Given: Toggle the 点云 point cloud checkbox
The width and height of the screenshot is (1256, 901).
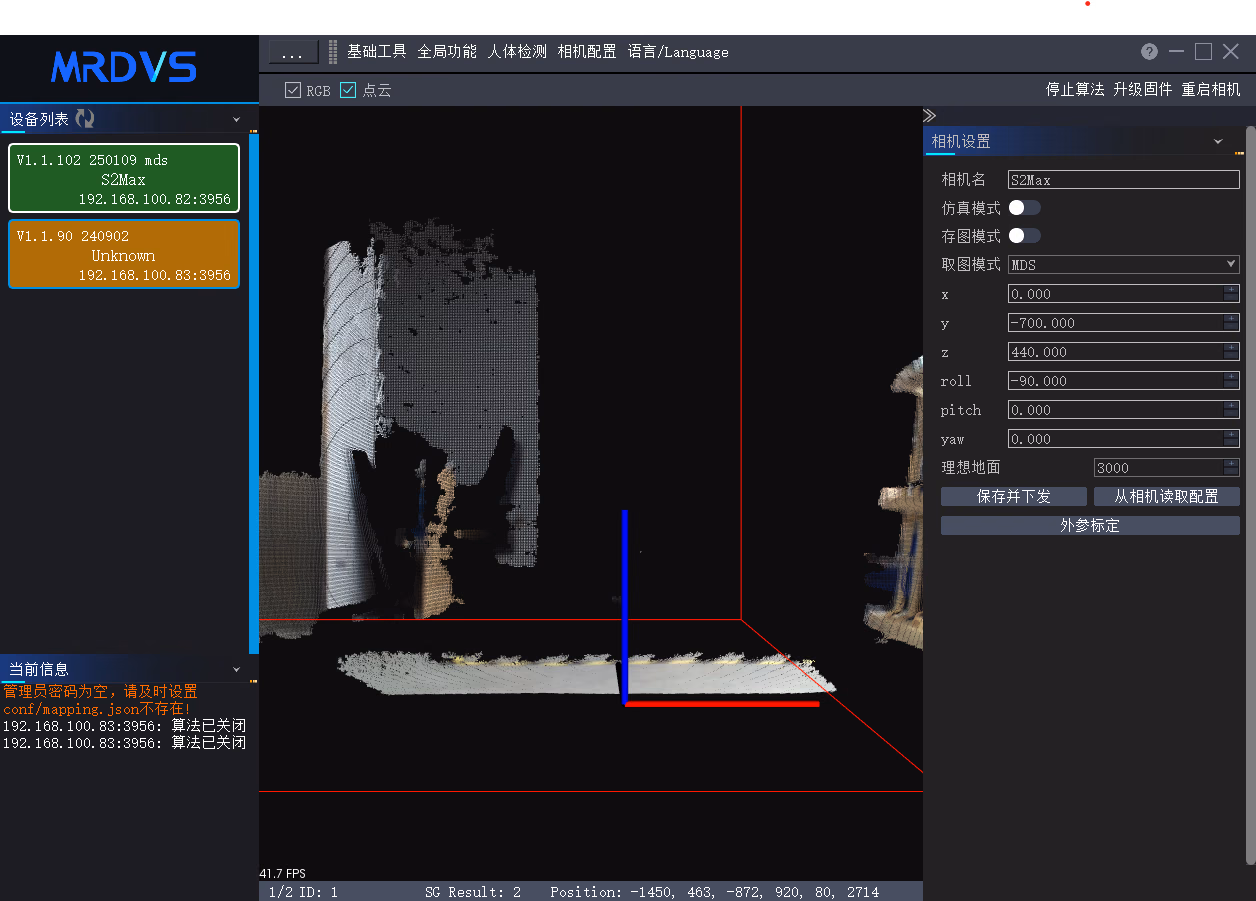Looking at the screenshot, I should pos(348,90).
